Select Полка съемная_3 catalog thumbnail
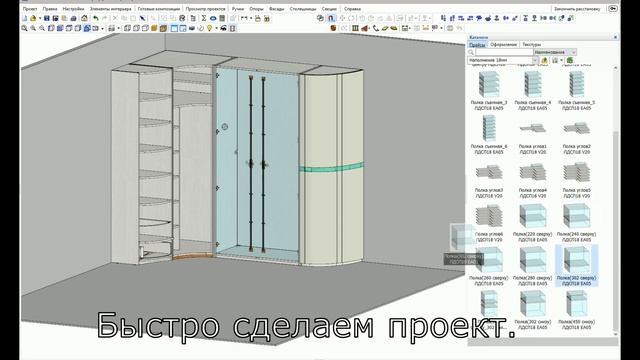The height and width of the screenshot is (360, 640). (x=489, y=84)
